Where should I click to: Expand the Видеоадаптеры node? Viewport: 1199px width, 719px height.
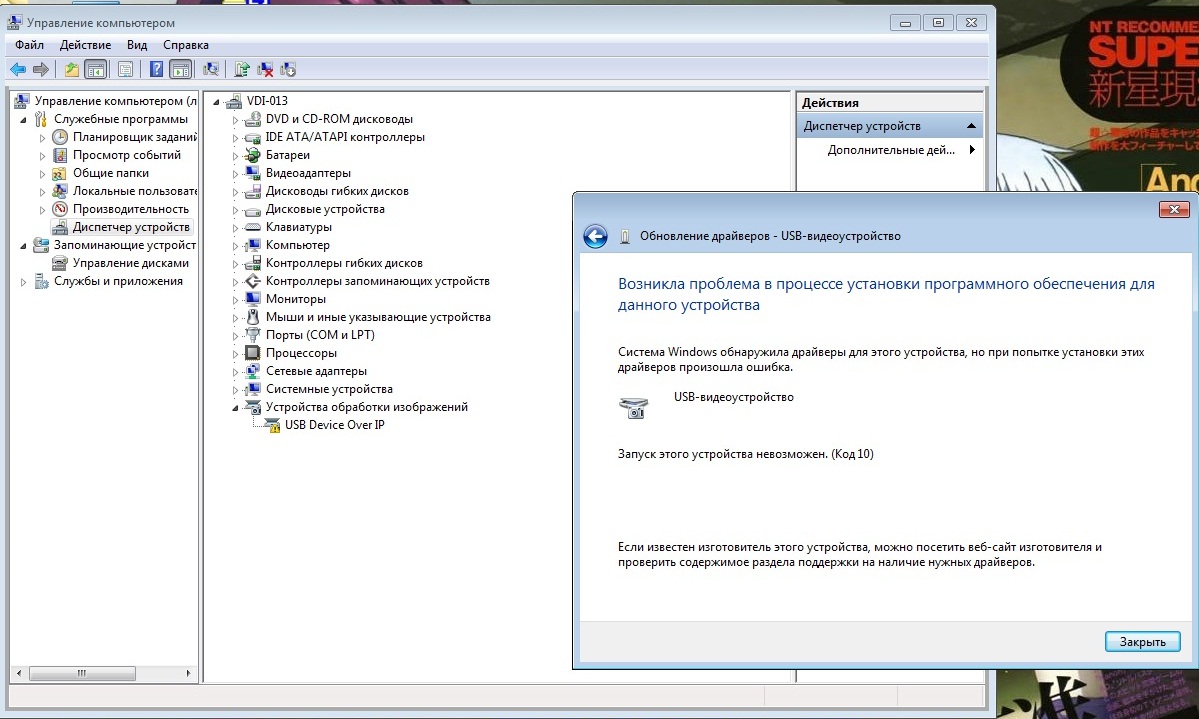(237, 173)
